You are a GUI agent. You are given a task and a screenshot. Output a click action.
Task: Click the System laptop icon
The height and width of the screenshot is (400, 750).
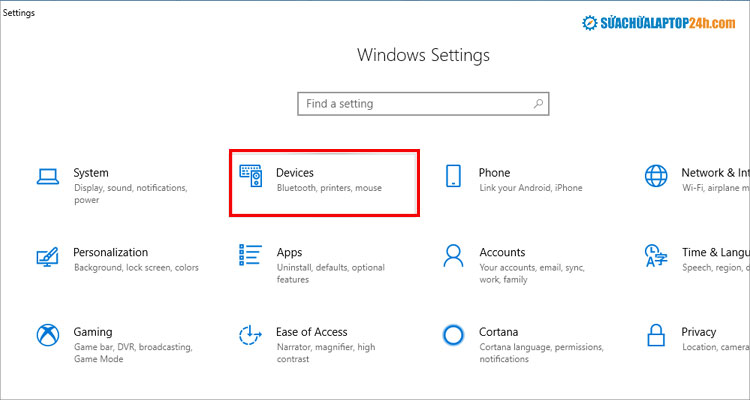click(x=47, y=177)
